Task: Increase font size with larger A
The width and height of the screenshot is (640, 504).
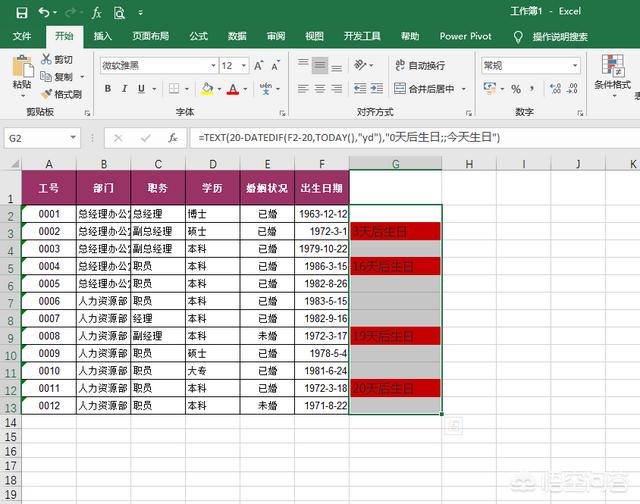Action: [258, 65]
